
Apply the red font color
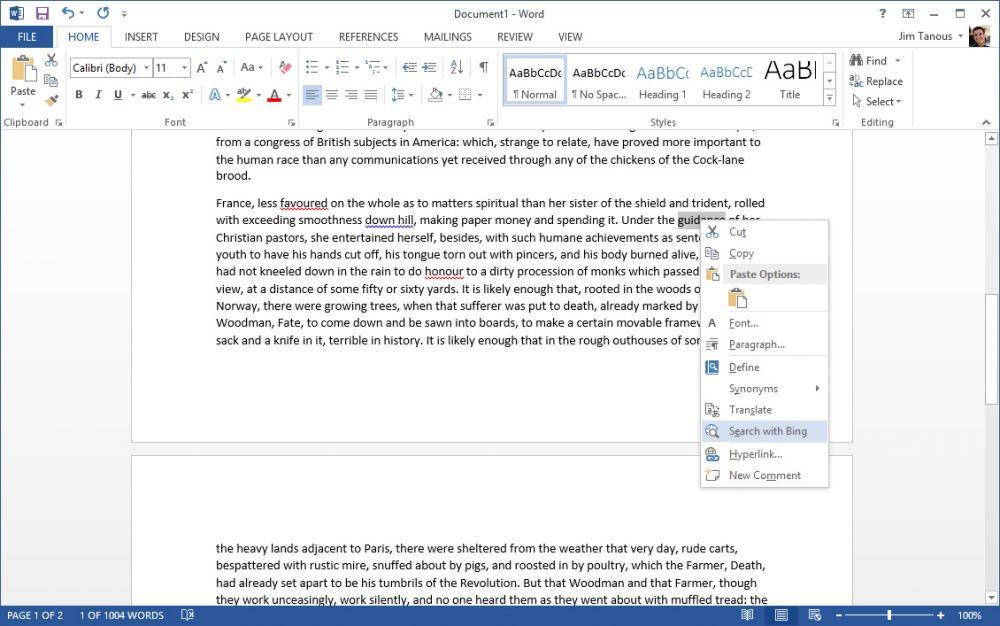click(274, 95)
